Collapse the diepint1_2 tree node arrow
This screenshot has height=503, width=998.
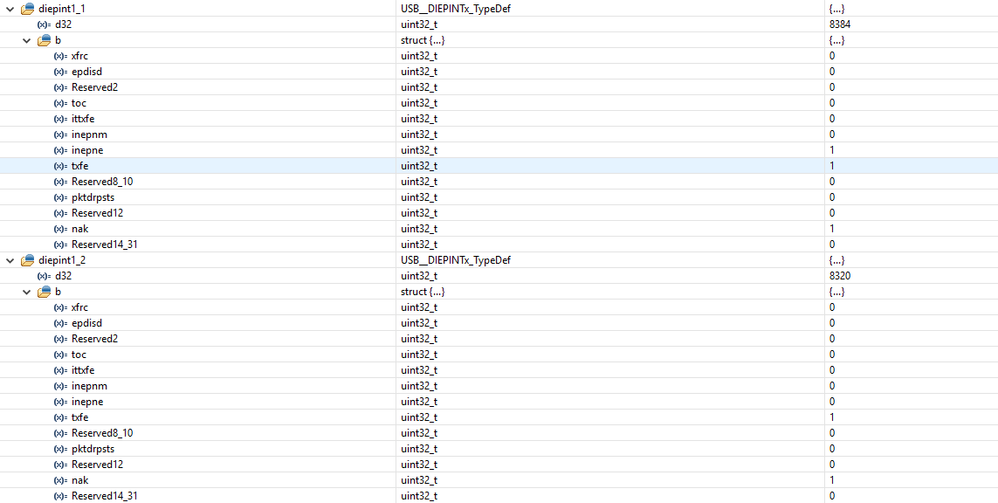pos(9,260)
